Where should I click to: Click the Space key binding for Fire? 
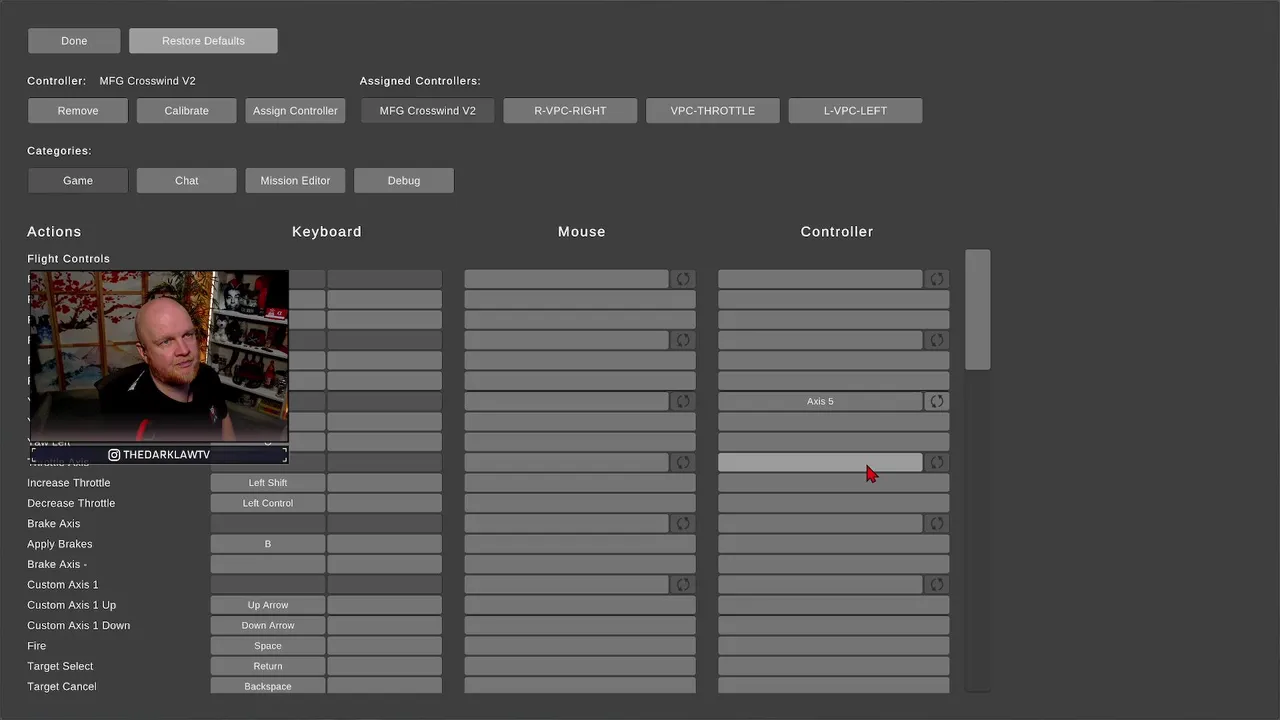pos(268,645)
